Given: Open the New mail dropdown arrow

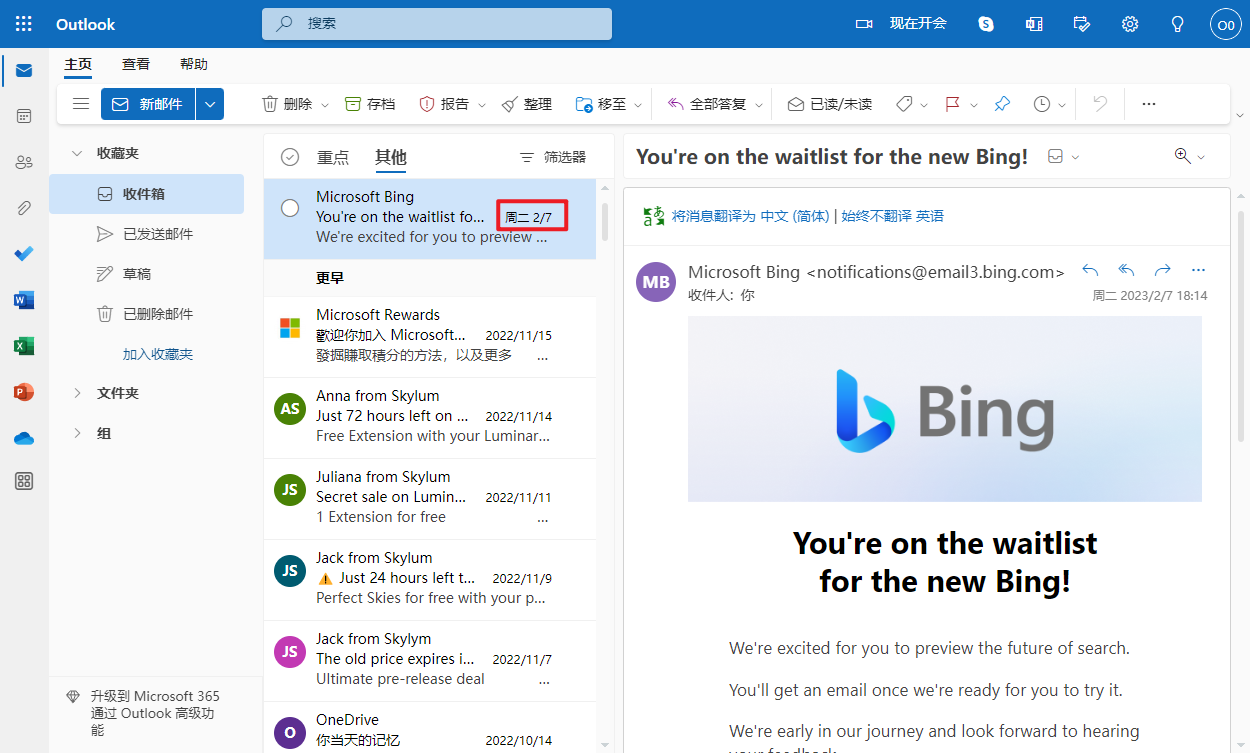Looking at the screenshot, I should tap(209, 104).
